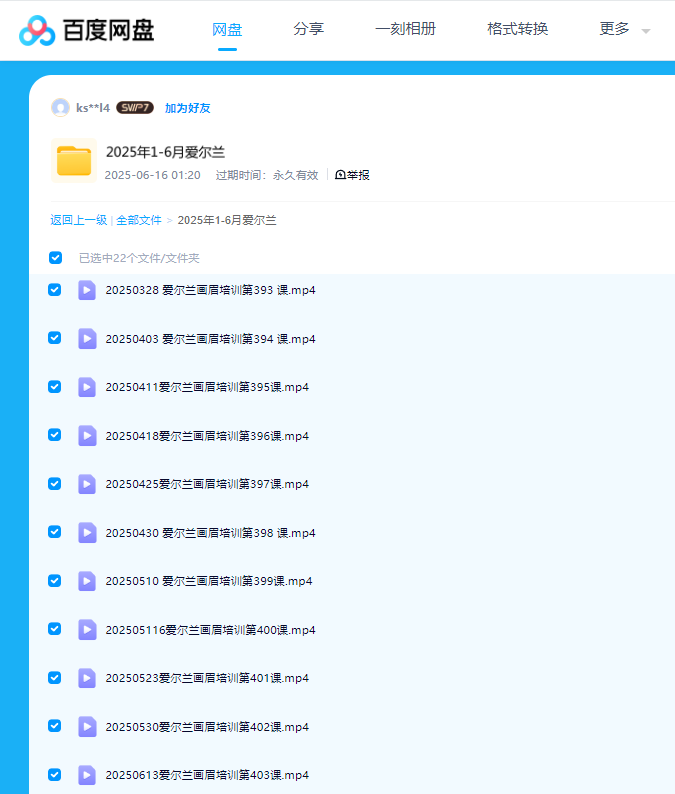This screenshot has width=675, height=794.
Task: Click video icon for lesson 393 file
Action: [x=87, y=290]
